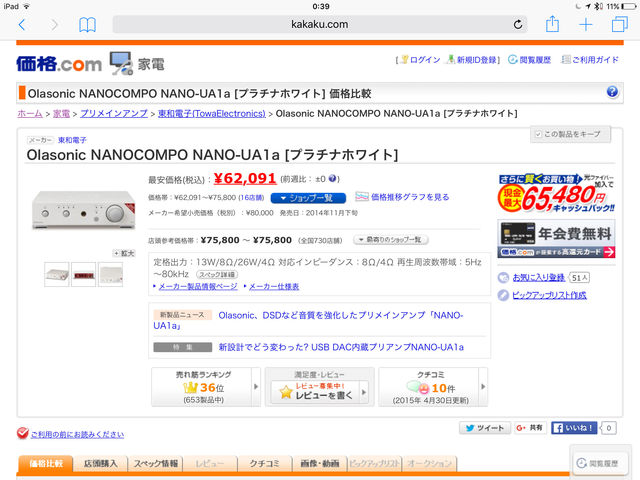Select the third product thumbnail
Screen dimensions: 640x480
111,274
